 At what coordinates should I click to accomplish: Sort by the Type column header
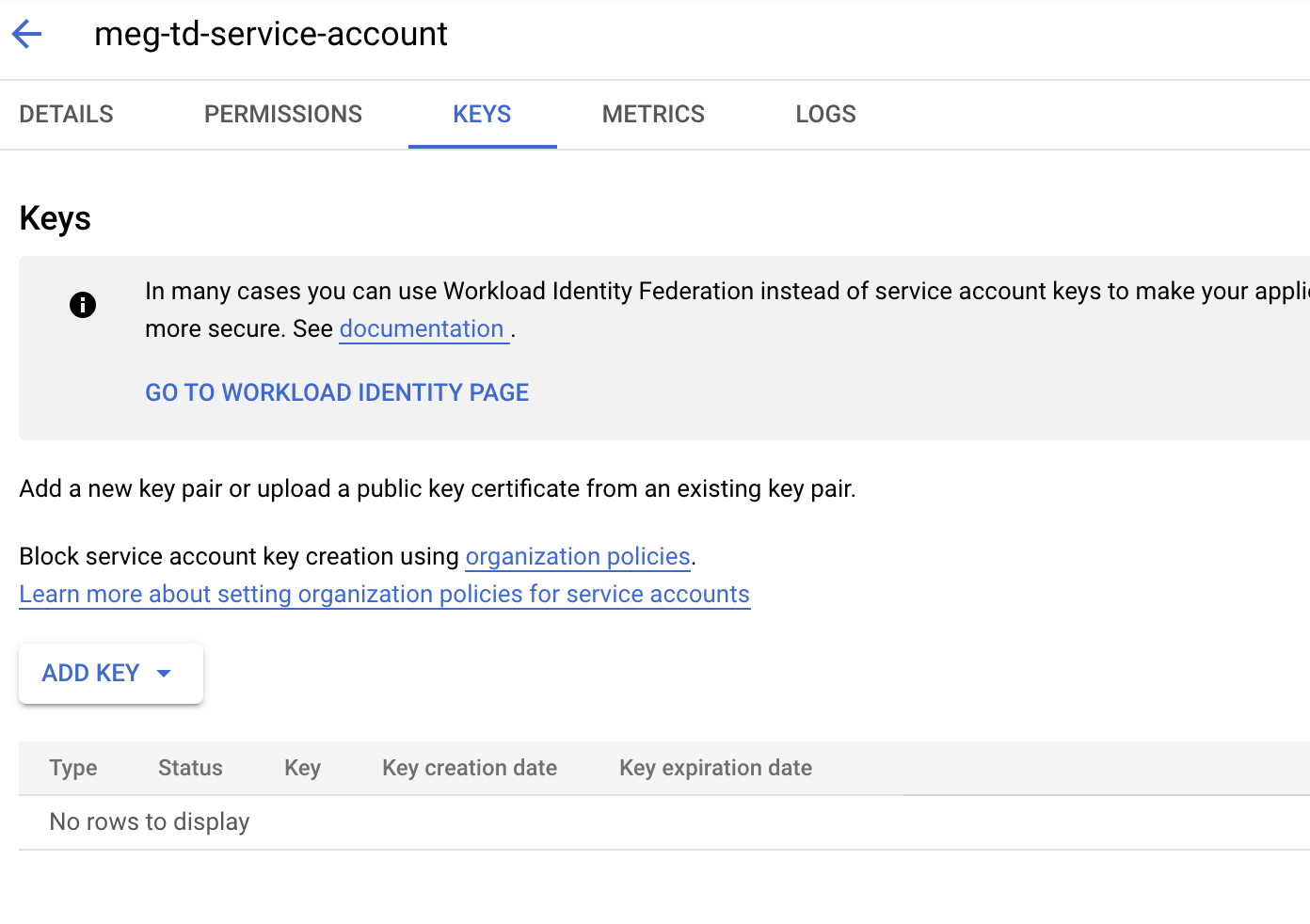point(73,768)
